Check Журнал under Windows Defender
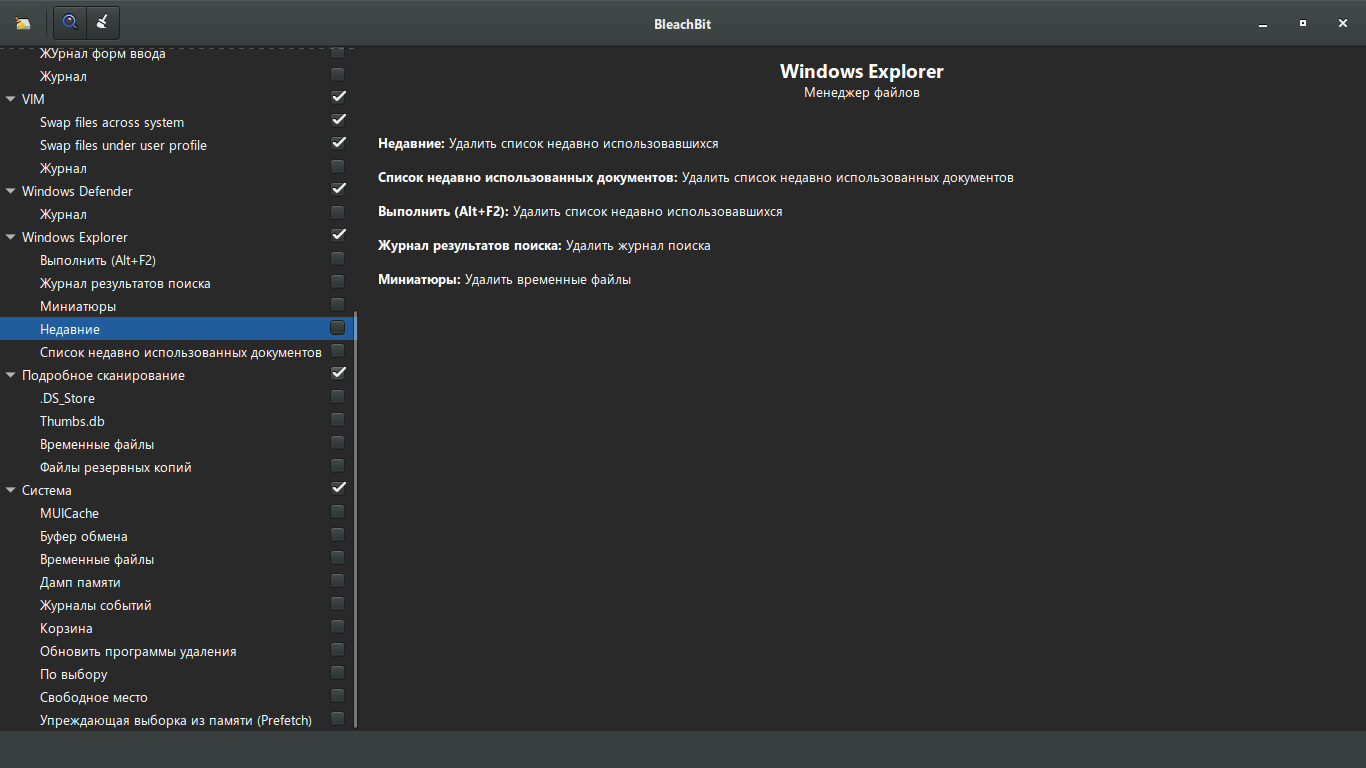The width and height of the screenshot is (1366, 768). [x=337, y=212]
